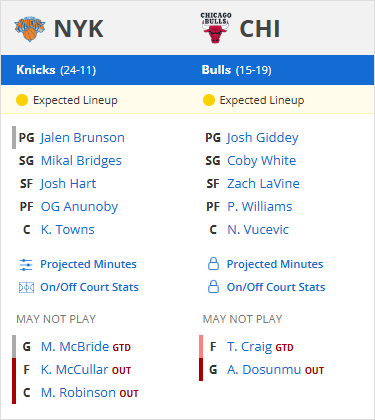This screenshot has width=375, height=420.
Task: Open Bulls On/Off Court Stats
Action: point(276,287)
